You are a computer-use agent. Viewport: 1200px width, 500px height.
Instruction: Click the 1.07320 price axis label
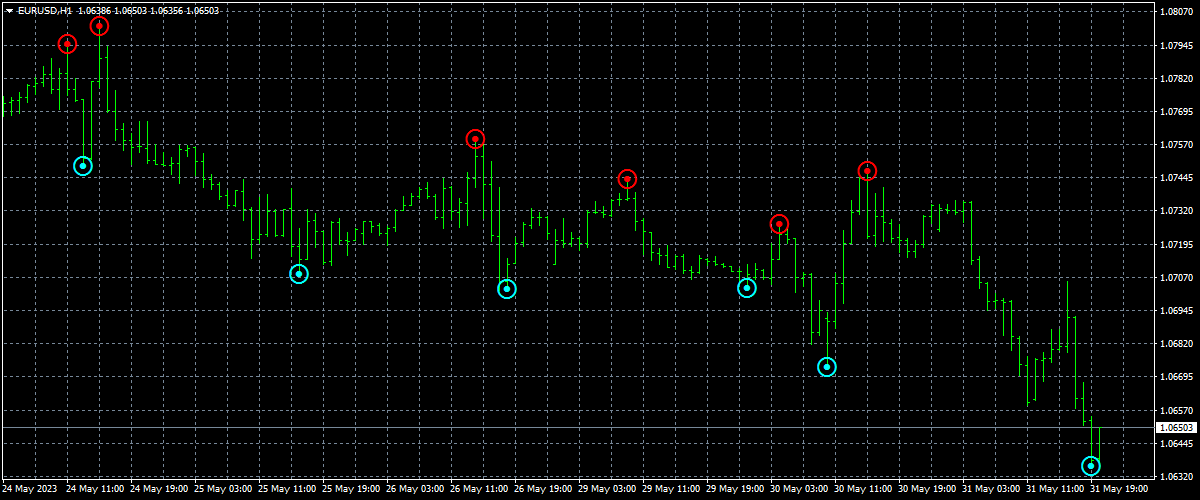1177,211
